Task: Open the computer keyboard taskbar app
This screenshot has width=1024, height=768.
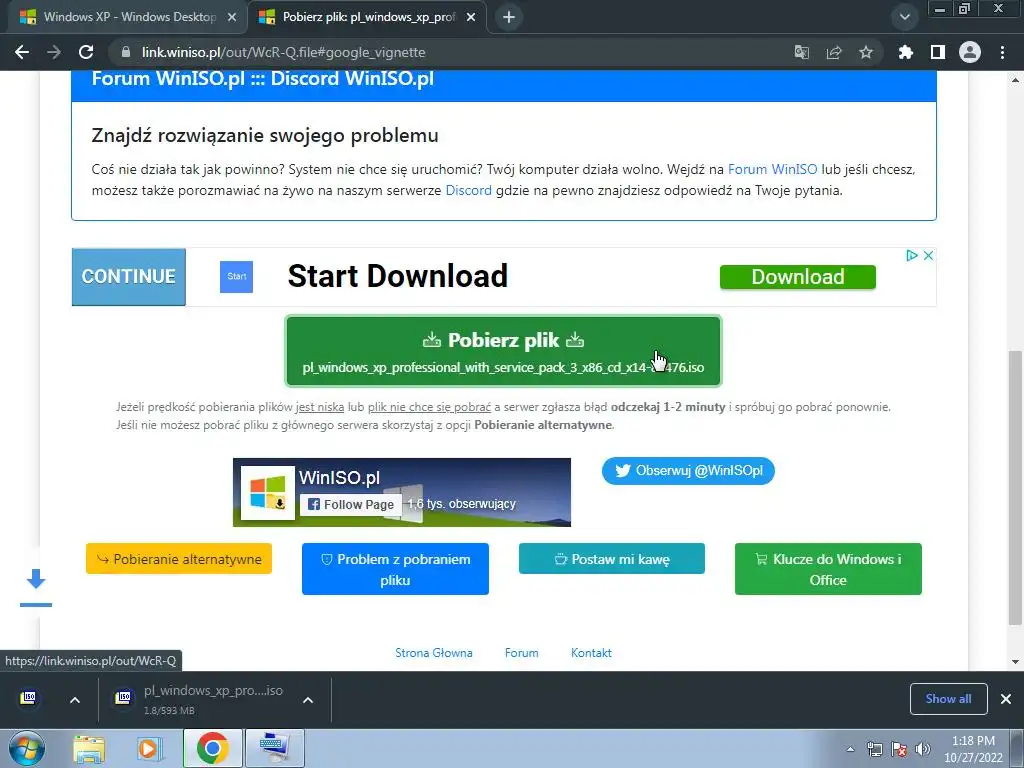Action: pyautogui.click(x=275, y=748)
